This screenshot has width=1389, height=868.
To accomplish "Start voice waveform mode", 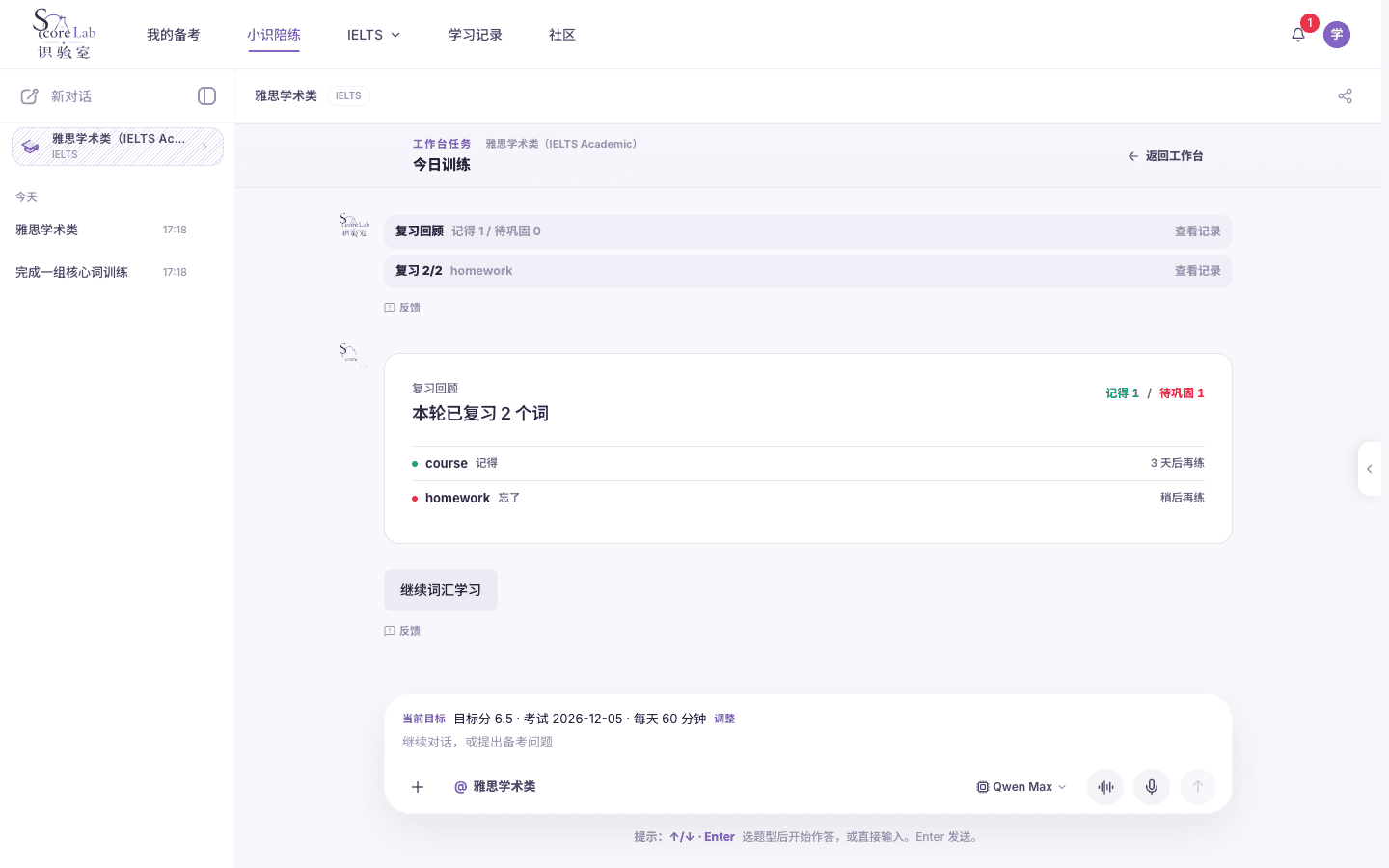I will pos(1105,787).
